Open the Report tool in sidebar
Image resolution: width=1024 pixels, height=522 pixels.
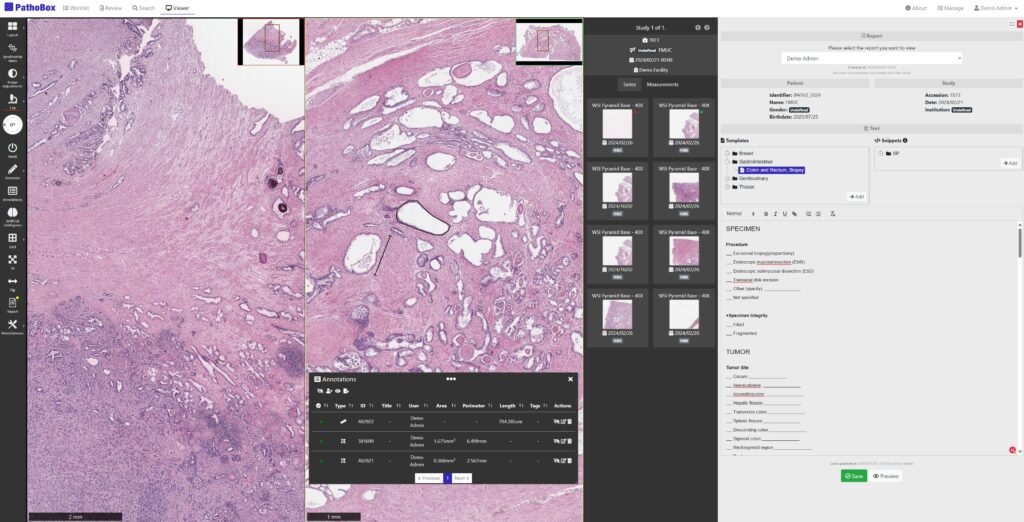[x=12, y=305]
